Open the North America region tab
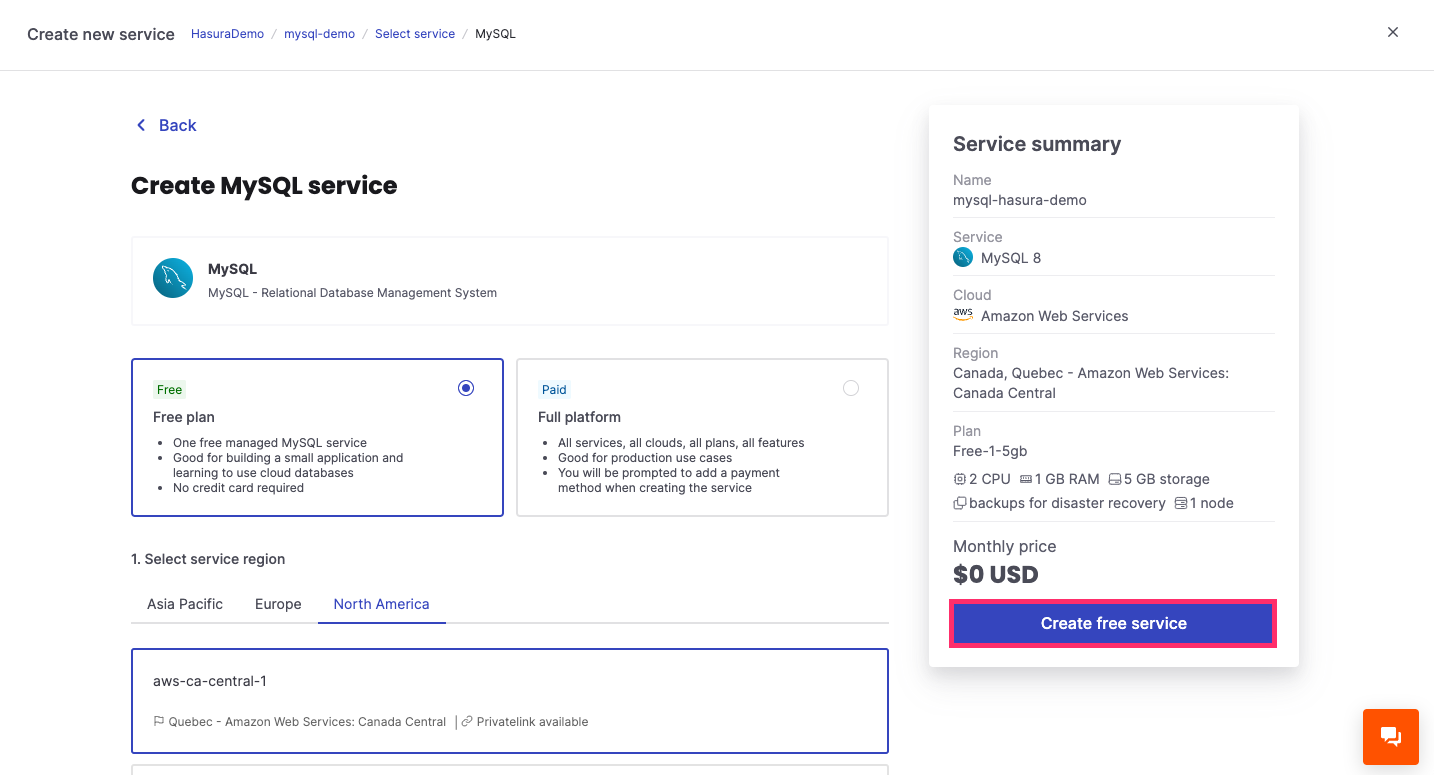This screenshot has height=775, width=1434. (x=381, y=604)
